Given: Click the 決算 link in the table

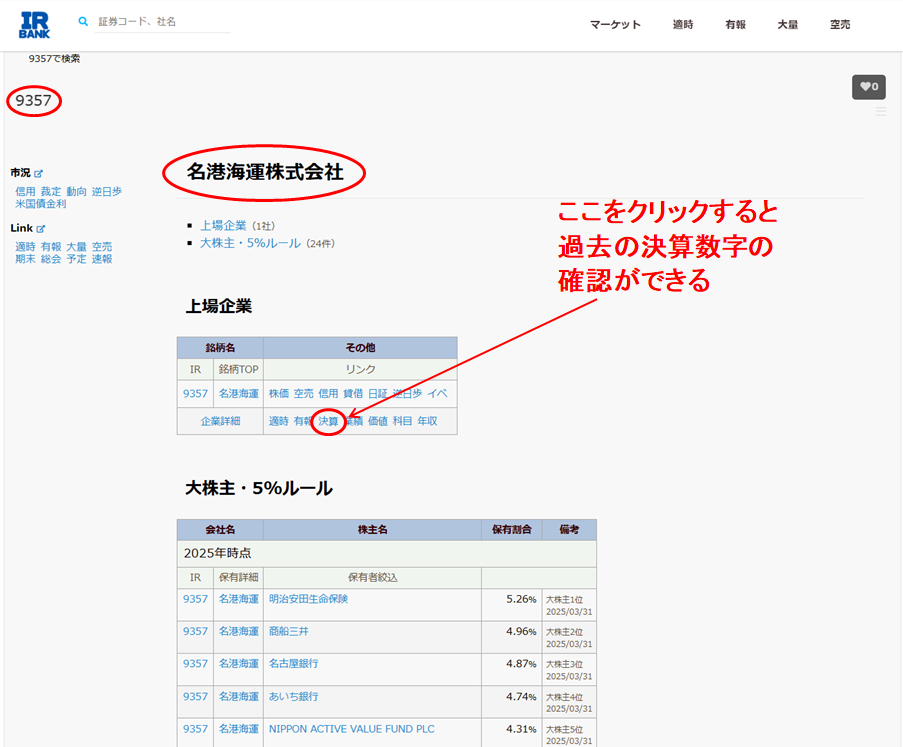Looking at the screenshot, I should 328,422.
